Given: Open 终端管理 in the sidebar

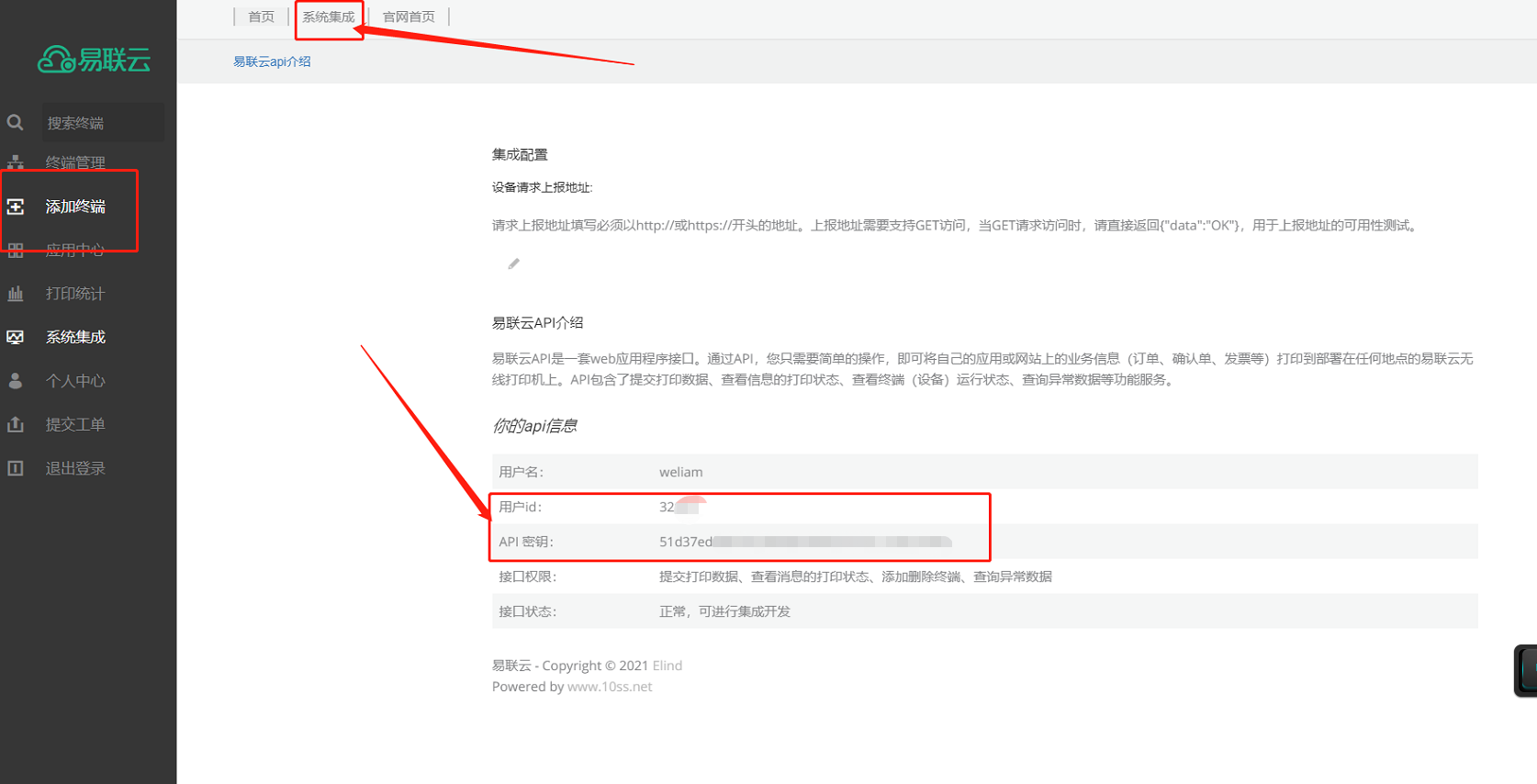Looking at the screenshot, I should click(75, 162).
